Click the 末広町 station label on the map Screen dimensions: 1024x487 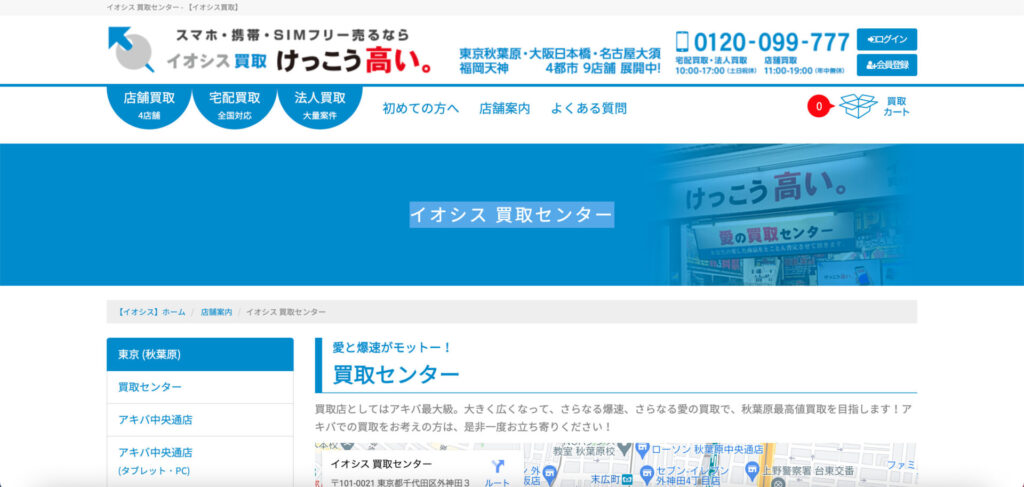(604, 478)
